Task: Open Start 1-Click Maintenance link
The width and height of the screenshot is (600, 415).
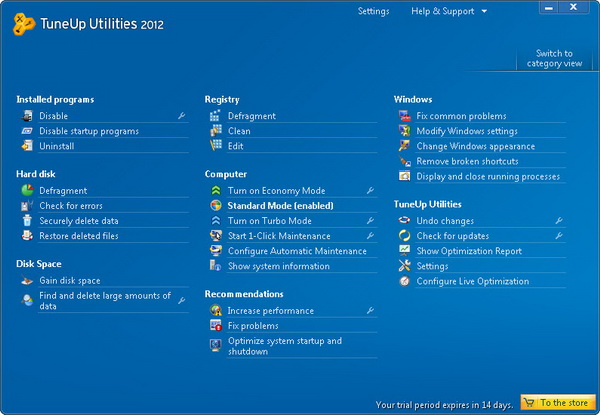Action: tap(279, 236)
